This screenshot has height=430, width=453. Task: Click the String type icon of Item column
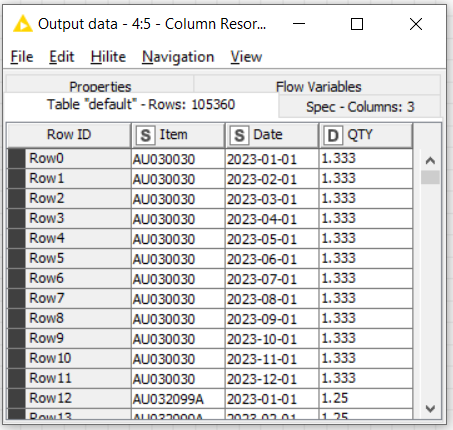pos(145,135)
